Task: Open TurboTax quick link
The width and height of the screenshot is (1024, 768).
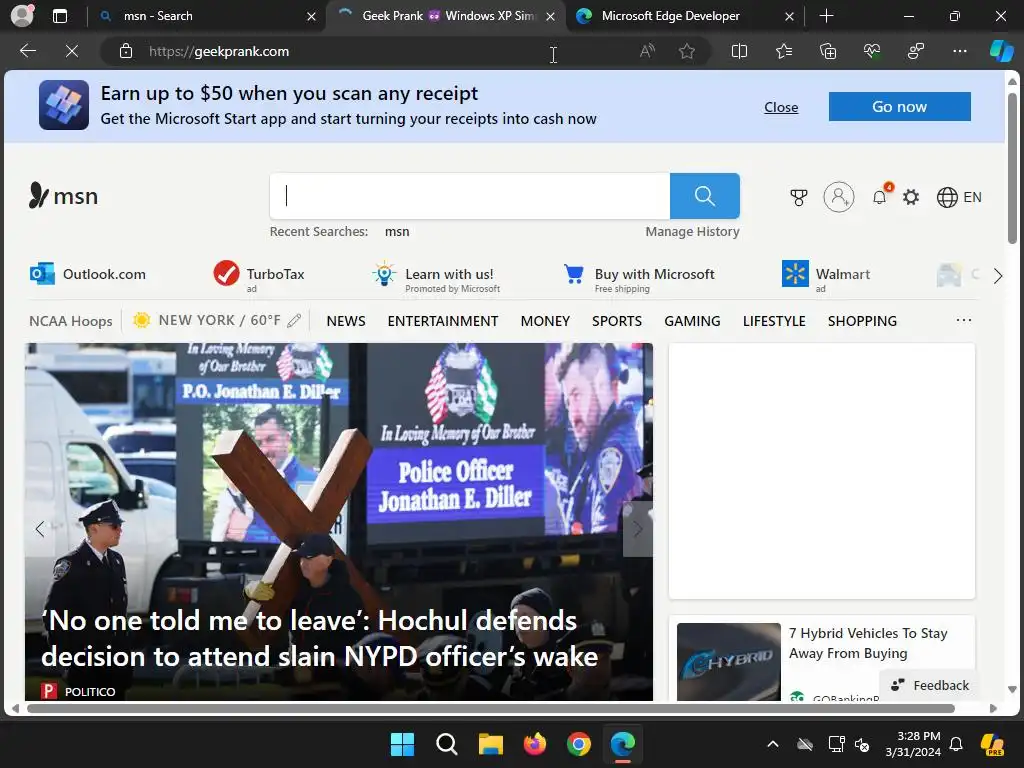Action: point(259,275)
